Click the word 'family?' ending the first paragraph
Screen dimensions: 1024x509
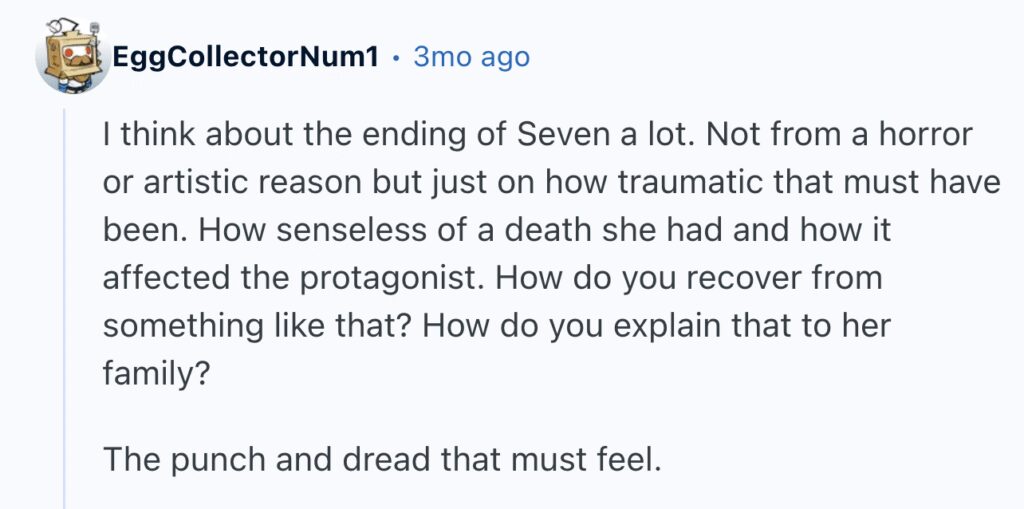(x=155, y=374)
